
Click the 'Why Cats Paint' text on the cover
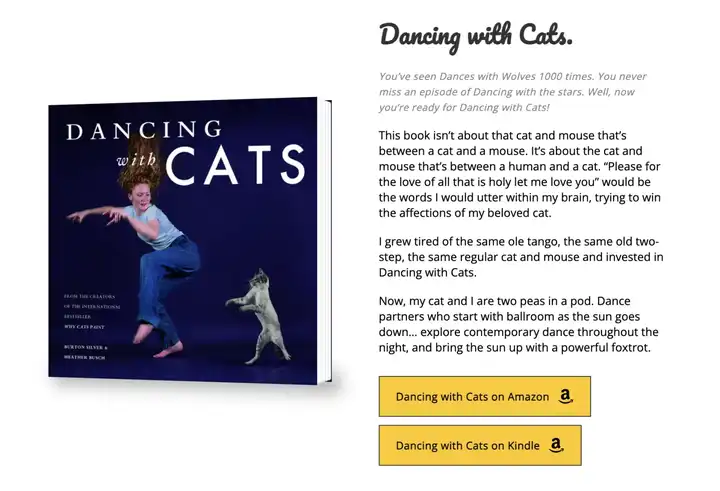click(84, 327)
